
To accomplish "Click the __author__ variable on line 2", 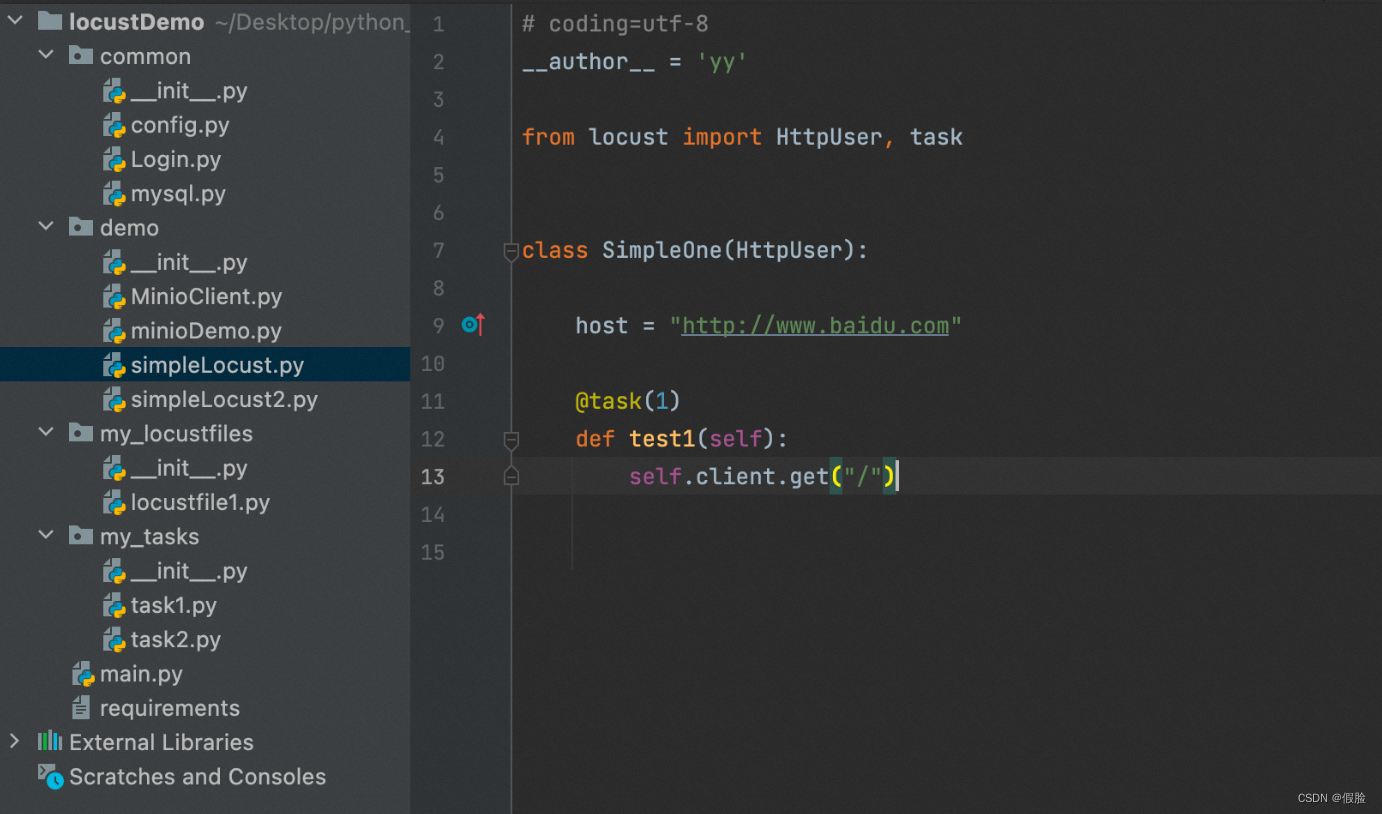I will (x=588, y=62).
